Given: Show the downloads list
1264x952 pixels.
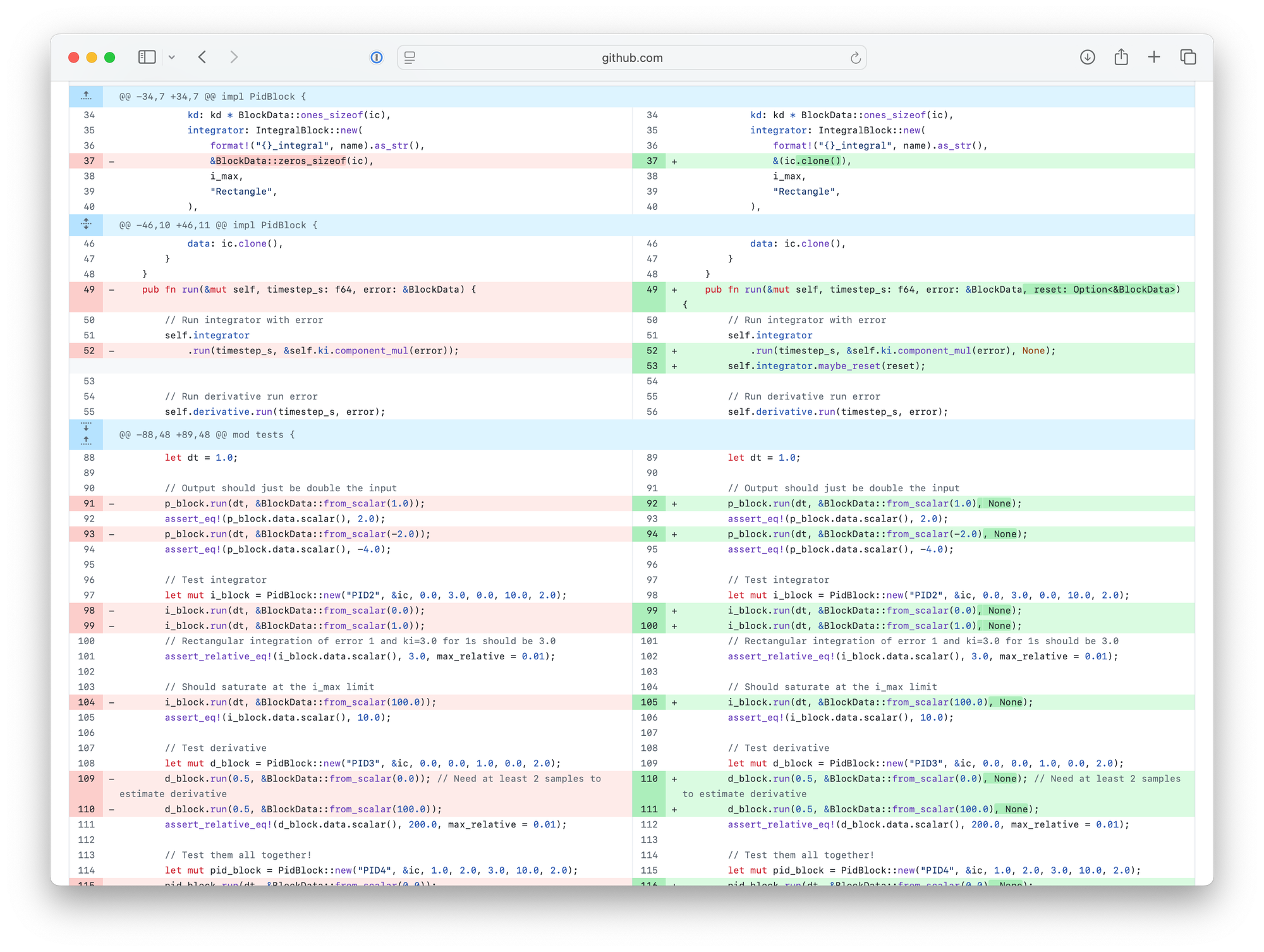Looking at the screenshot, I should tap(1087, 58).
